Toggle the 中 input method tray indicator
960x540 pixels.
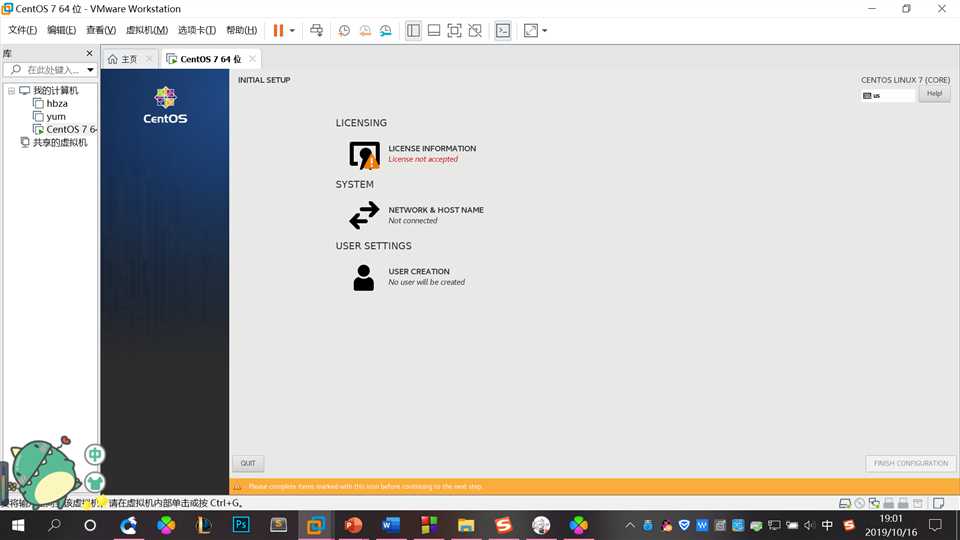[x=827, y=525]
